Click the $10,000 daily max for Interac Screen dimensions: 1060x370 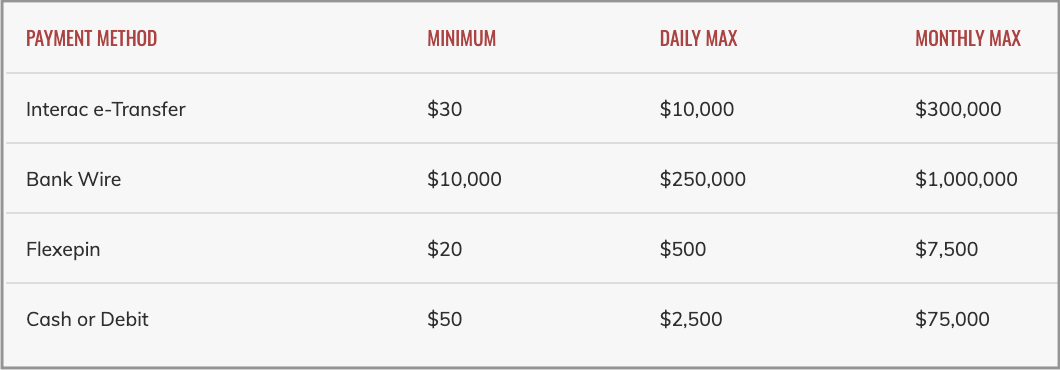click(696, 109)
